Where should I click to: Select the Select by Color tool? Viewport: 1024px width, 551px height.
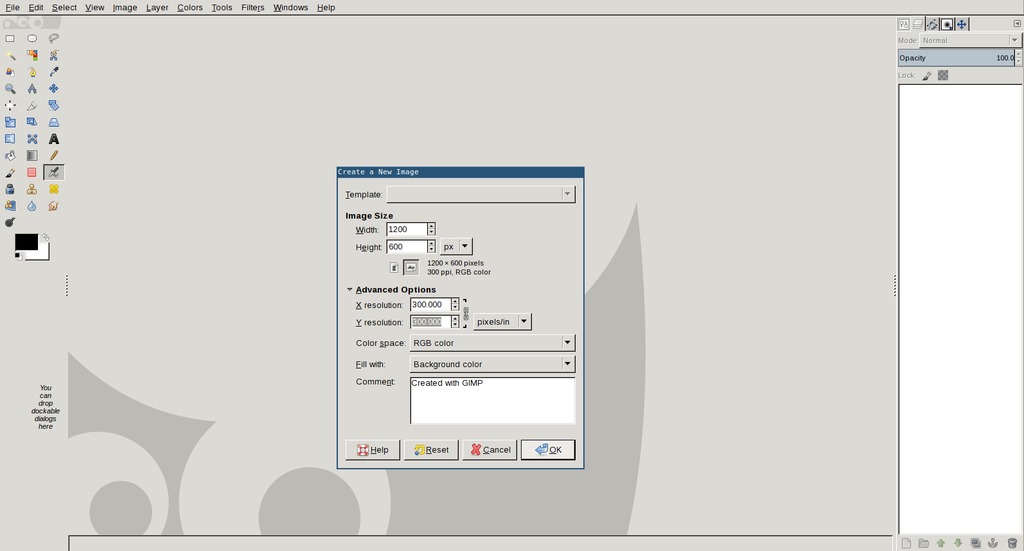click(32, 55)
